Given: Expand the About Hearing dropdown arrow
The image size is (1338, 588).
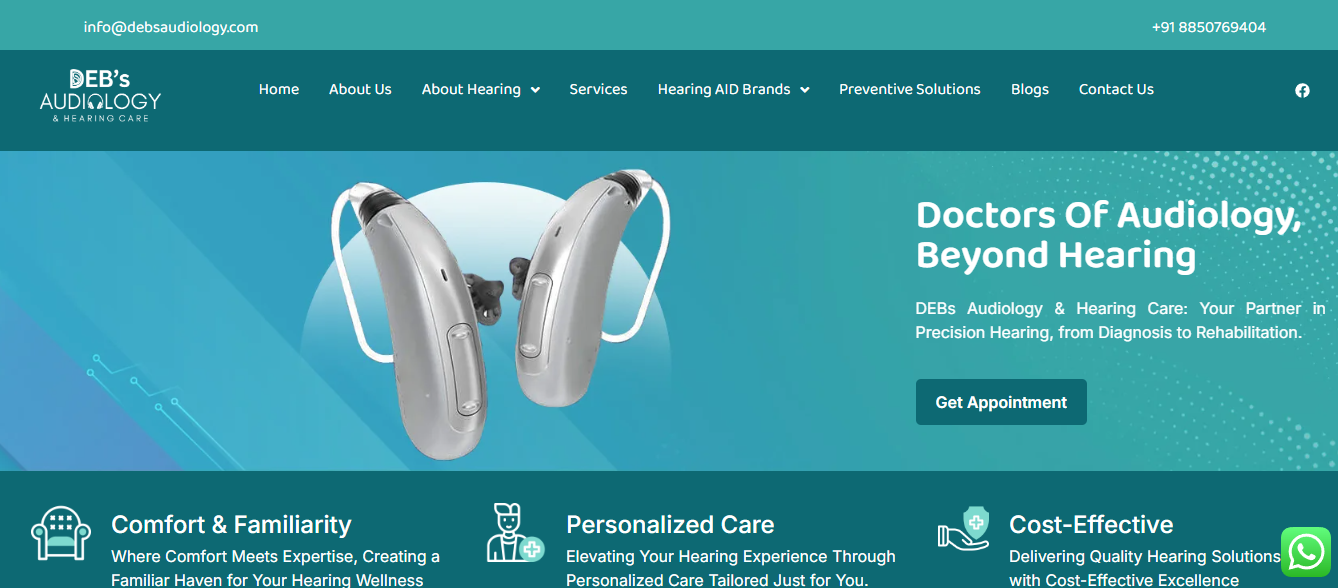Looking at the screenshot, I should [x=535, y=90].
